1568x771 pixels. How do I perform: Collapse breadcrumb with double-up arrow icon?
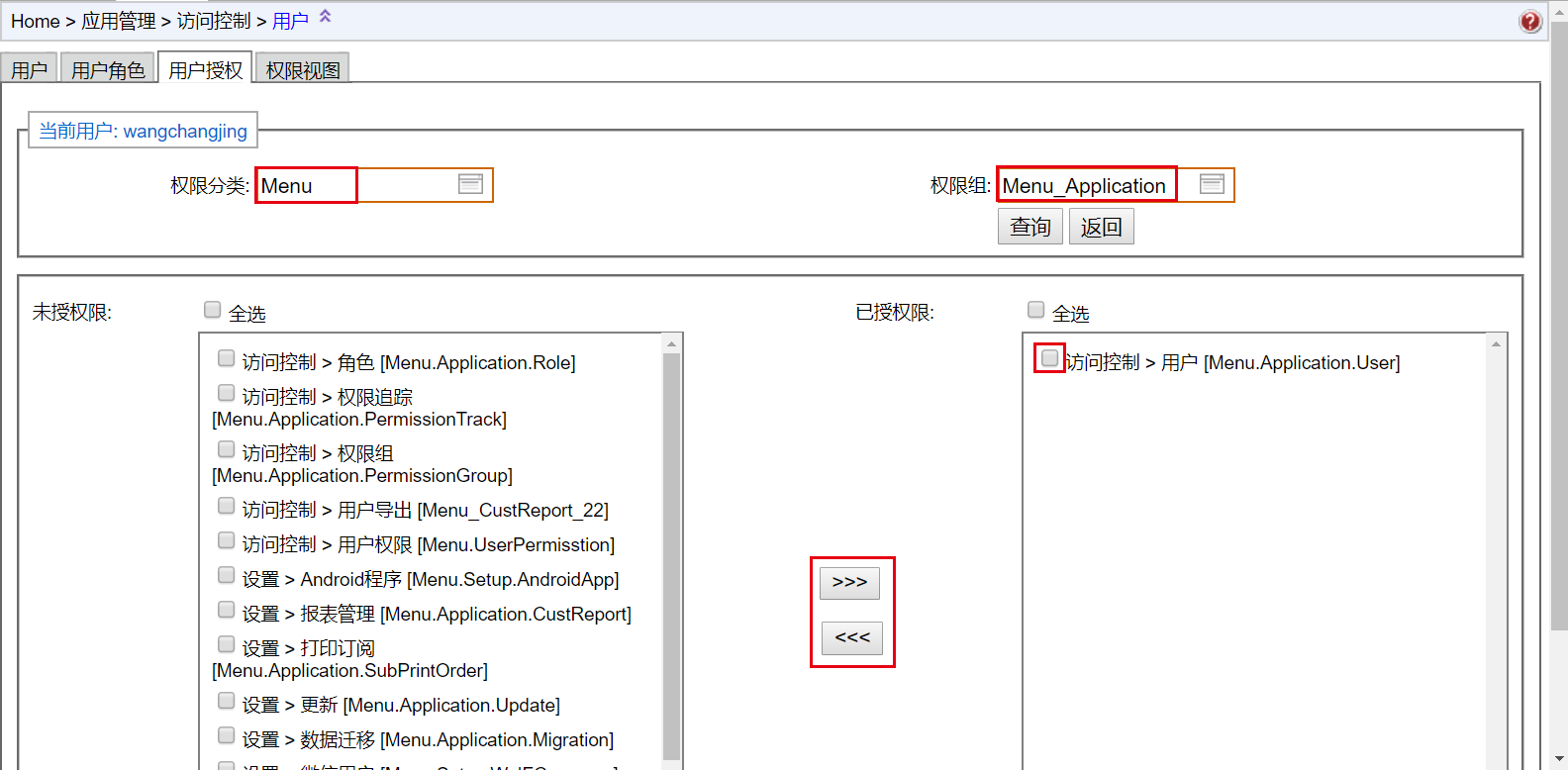(x=325, y=16)
